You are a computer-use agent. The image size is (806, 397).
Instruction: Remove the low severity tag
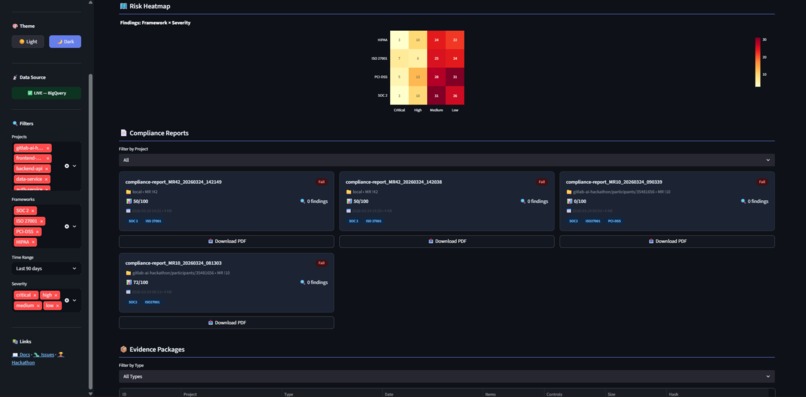click(58, 305)
